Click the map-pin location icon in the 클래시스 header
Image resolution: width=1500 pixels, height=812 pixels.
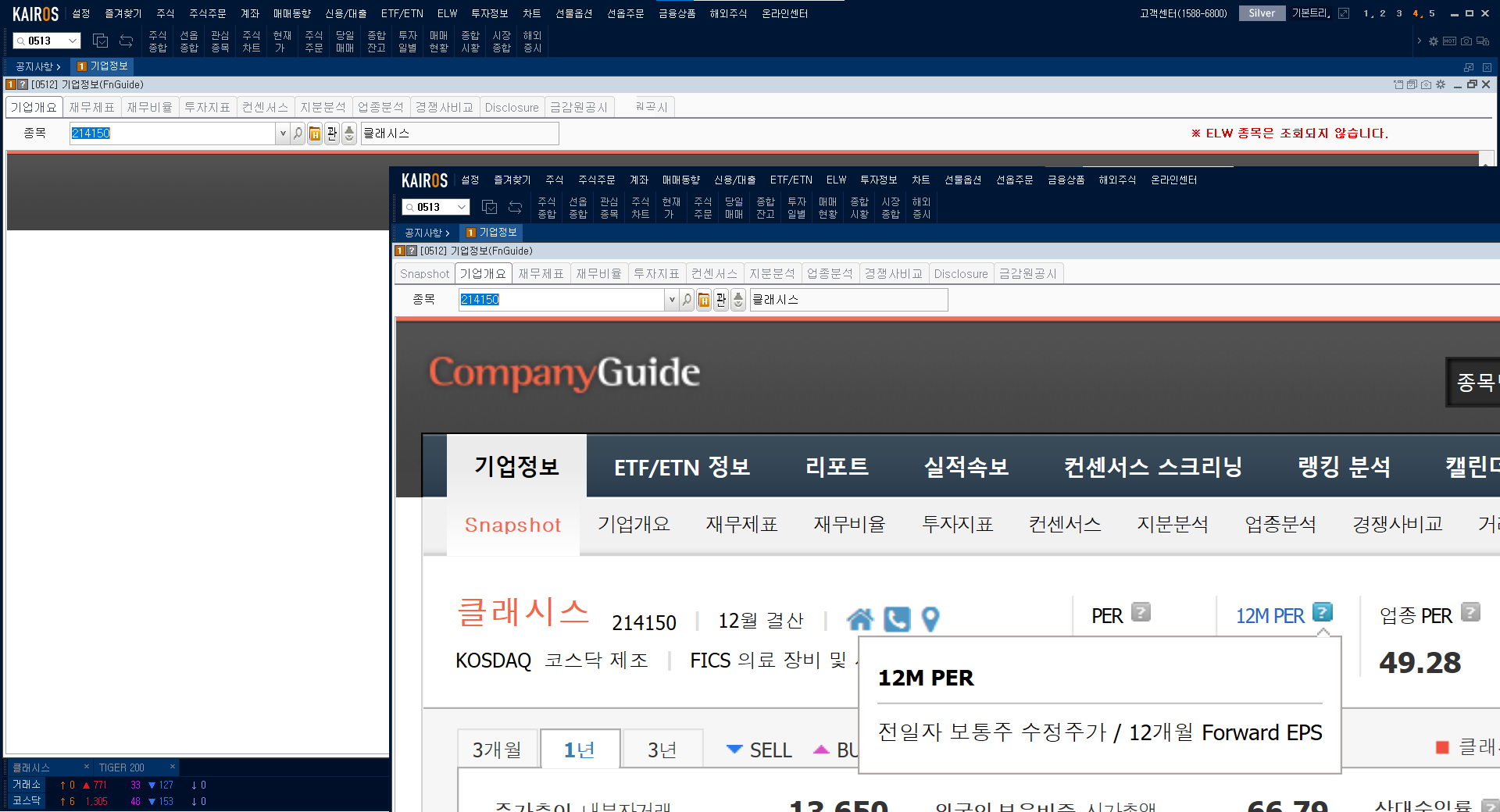point(930,619)
